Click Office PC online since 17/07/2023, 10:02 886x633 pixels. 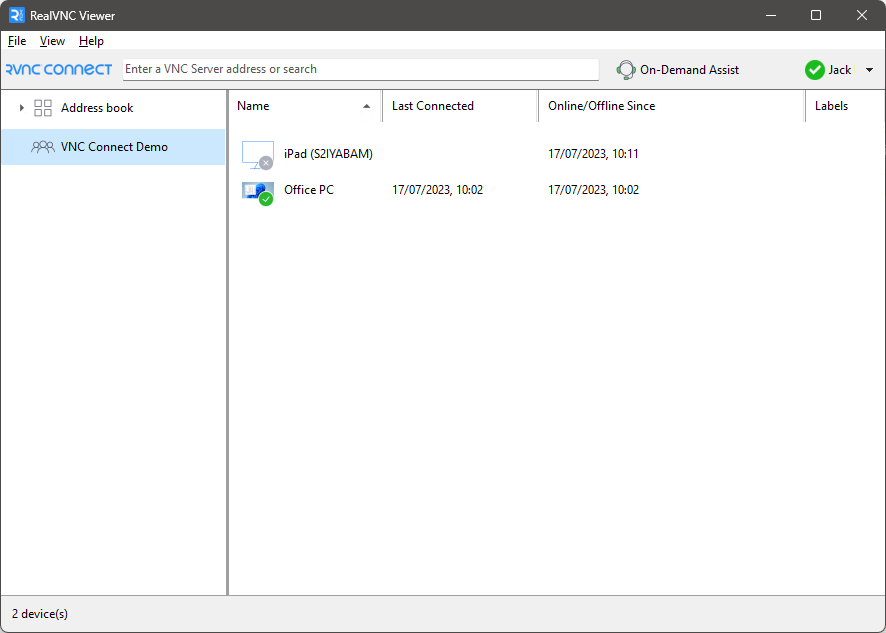593,190
